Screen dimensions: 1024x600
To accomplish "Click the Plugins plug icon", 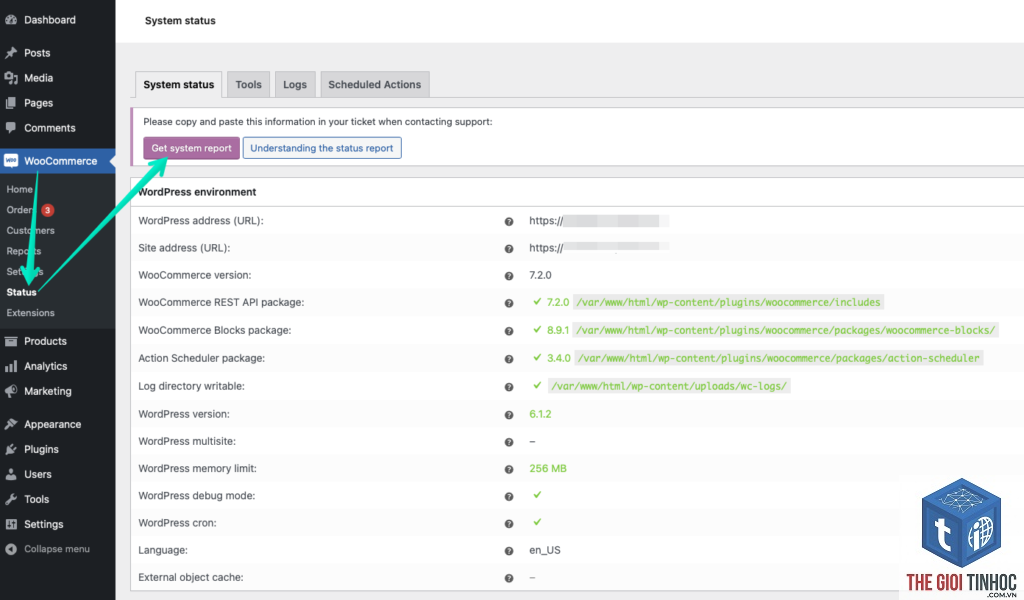I will 10,449.
